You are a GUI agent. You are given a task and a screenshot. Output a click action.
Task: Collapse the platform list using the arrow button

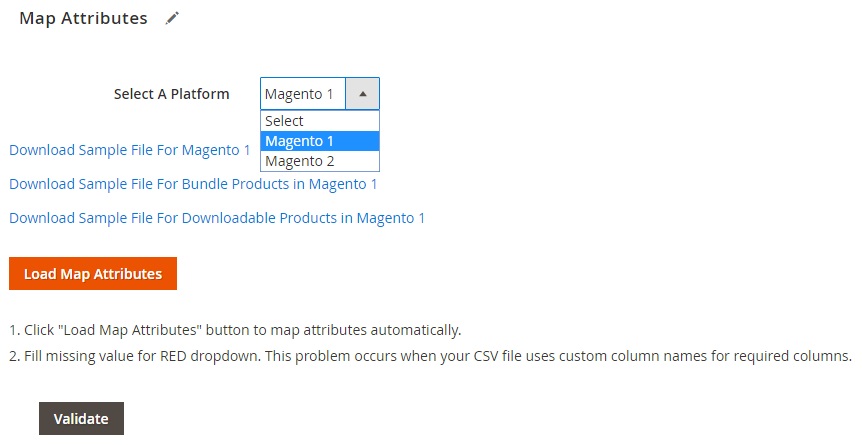pos(362,94)
